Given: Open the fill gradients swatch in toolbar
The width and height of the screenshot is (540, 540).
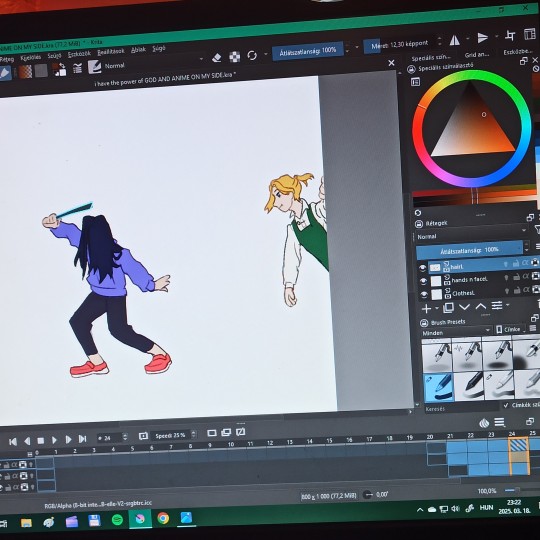Looking at the screenshot, I should [x=25, y=71].
